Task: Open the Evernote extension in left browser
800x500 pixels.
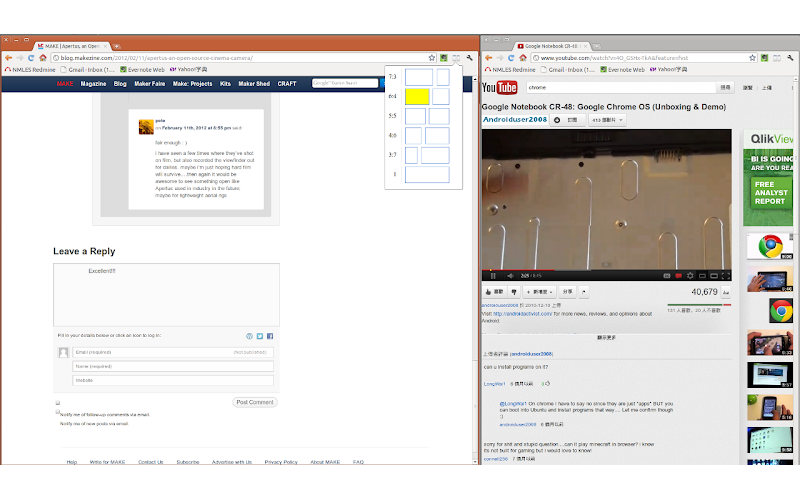Action: tap(444, 58)
